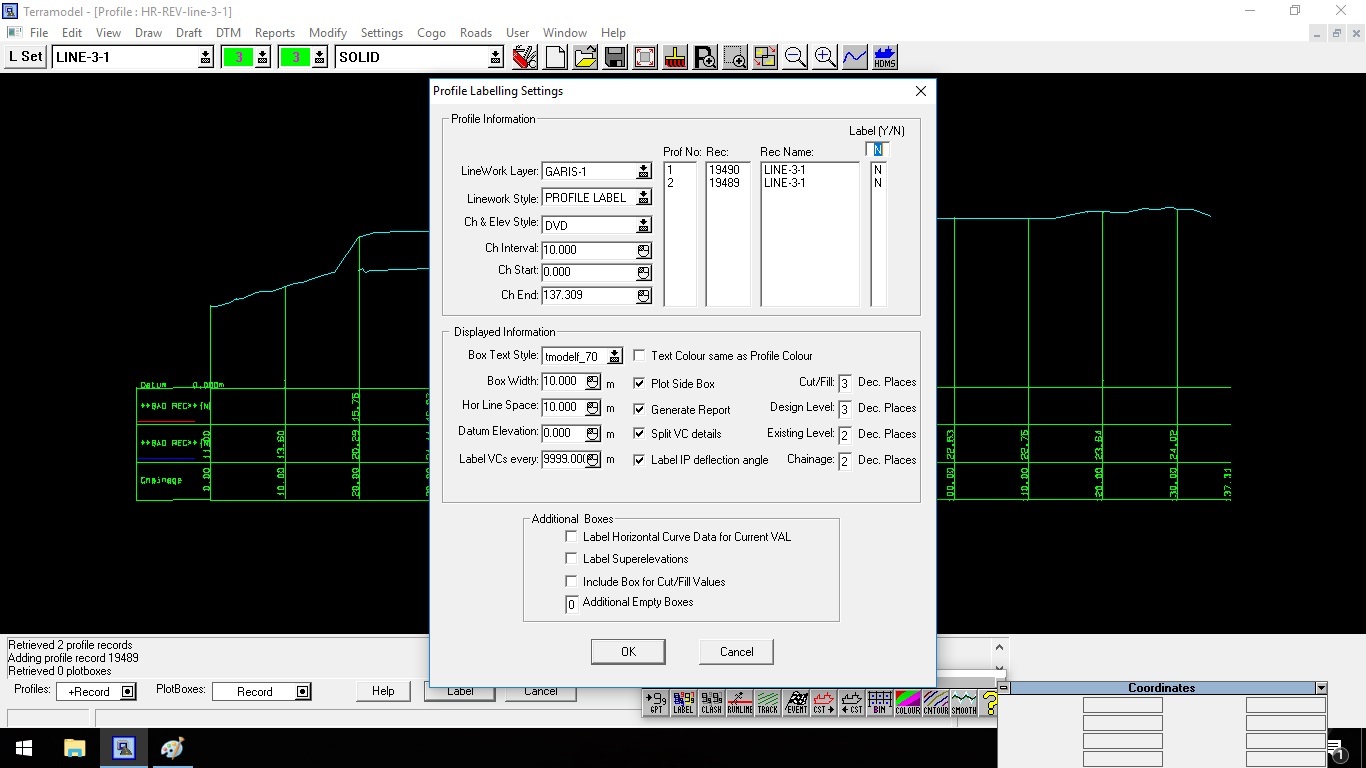Open the Cogo menu
The width and height of the screenshot is (1366, 768).
(431, 33)
